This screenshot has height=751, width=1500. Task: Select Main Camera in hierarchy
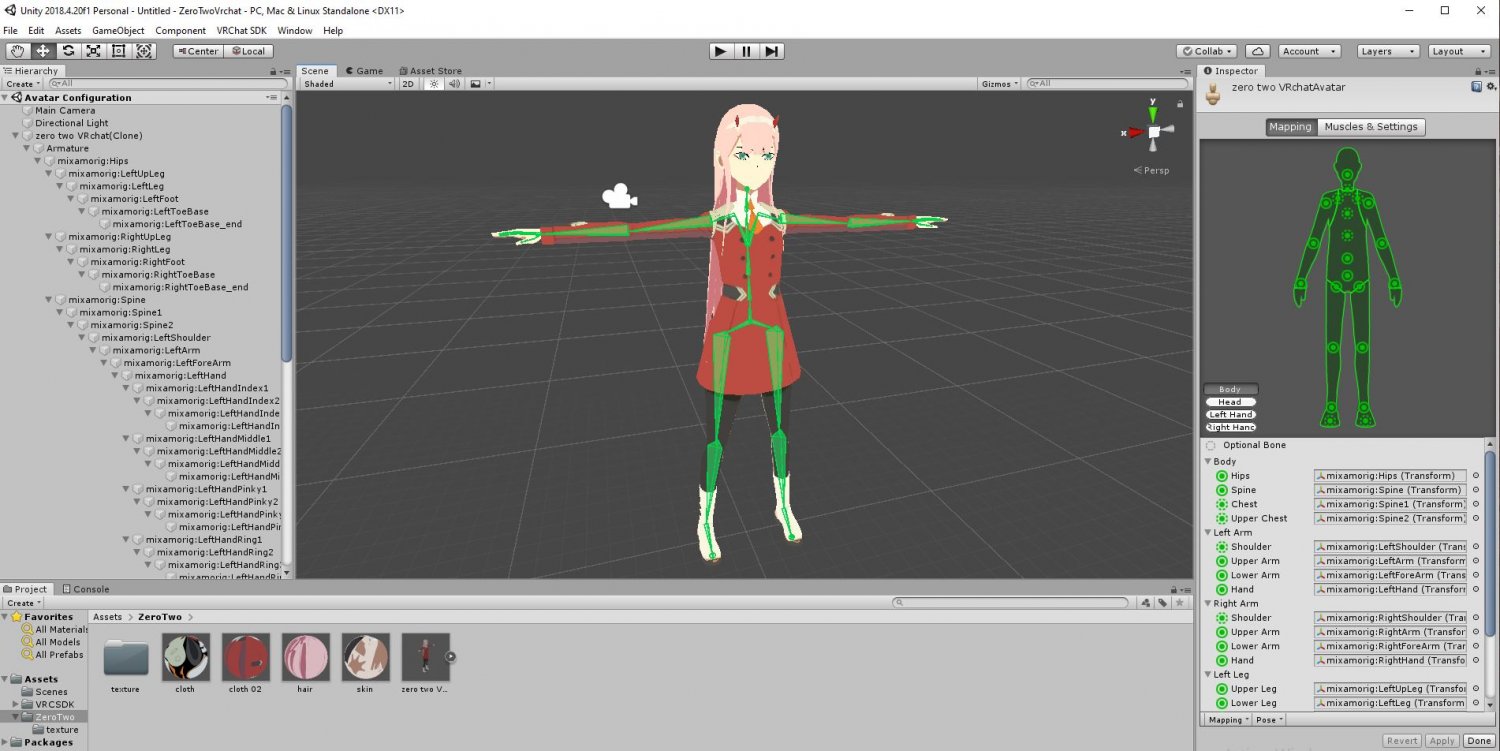coord(65,110)
